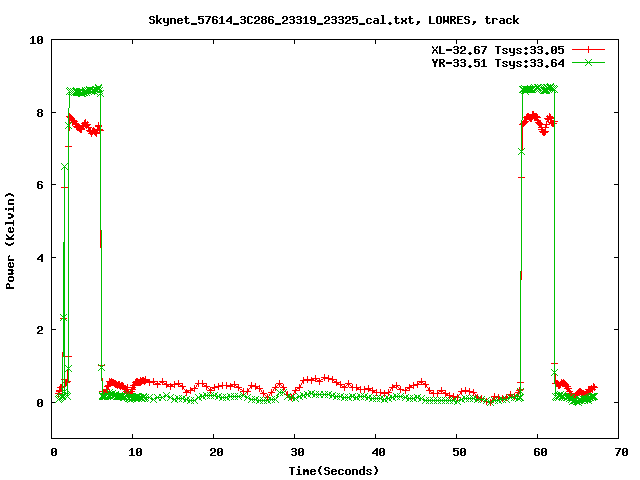Click the Power (Kelvin) axis label
The image size is (640, 480).
(x=10, y=241)
